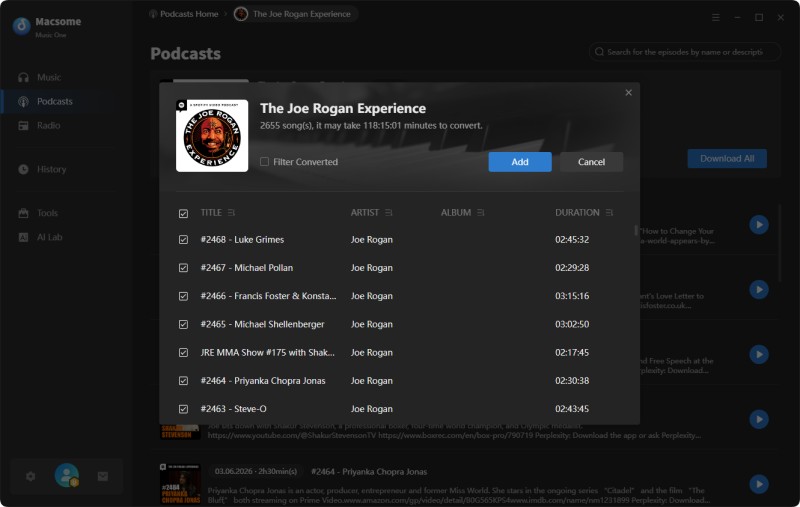The height and width of the screenshot is (507, 800).
Task: Open AI Lab in the sidebar
Action: pyautogui.click(x=49, y=237)
